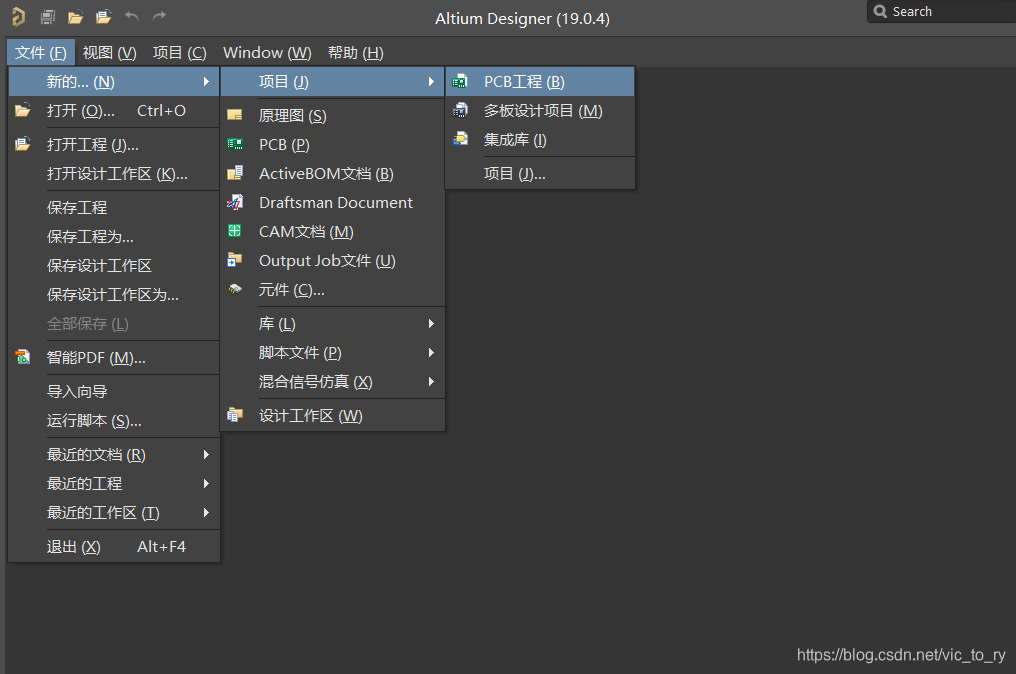Screen dimensions: 1016x674
Task: Select 集成库 (I) entry
Action: click(x=540, y=139)
